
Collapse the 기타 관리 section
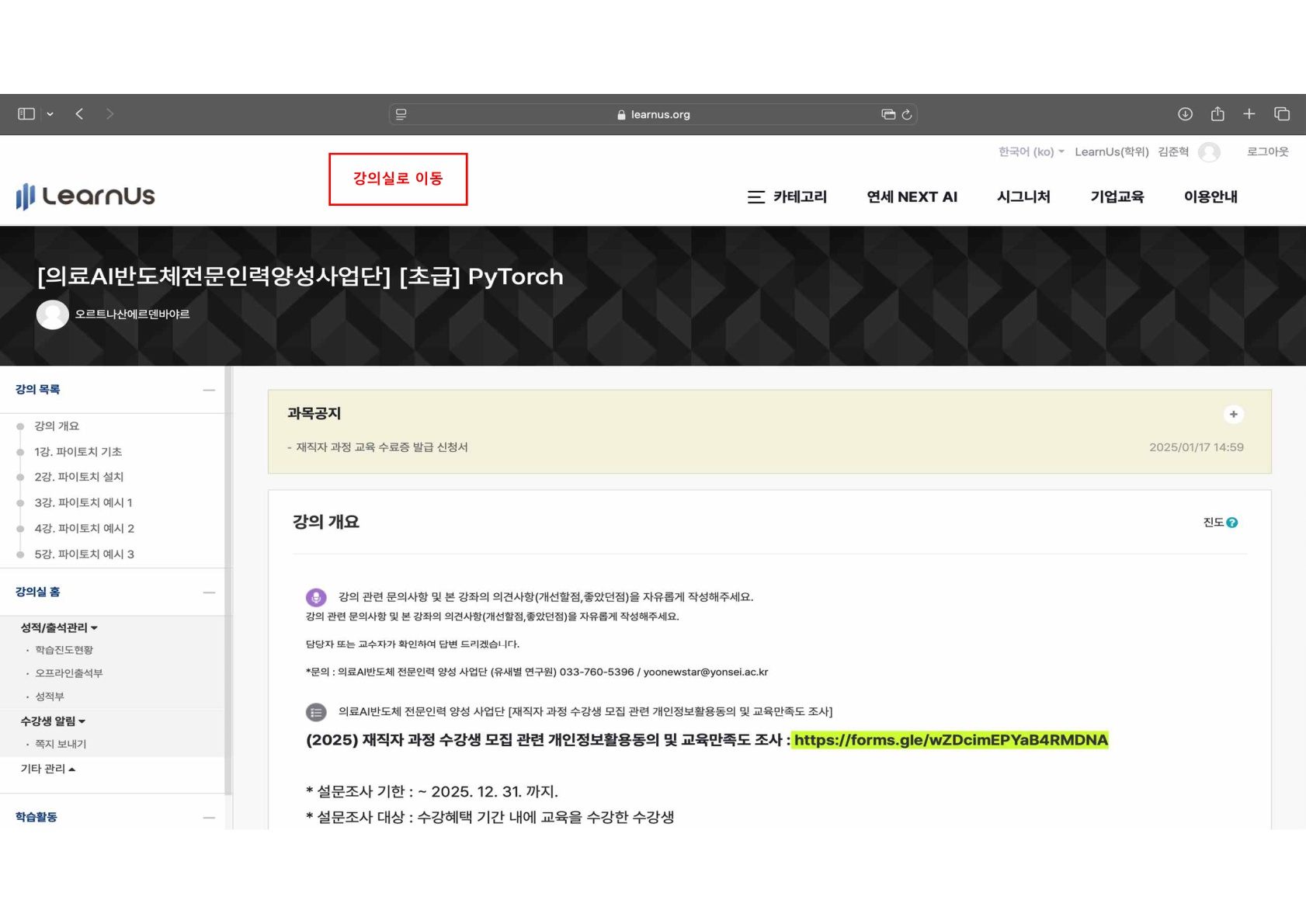pos(43,768)
